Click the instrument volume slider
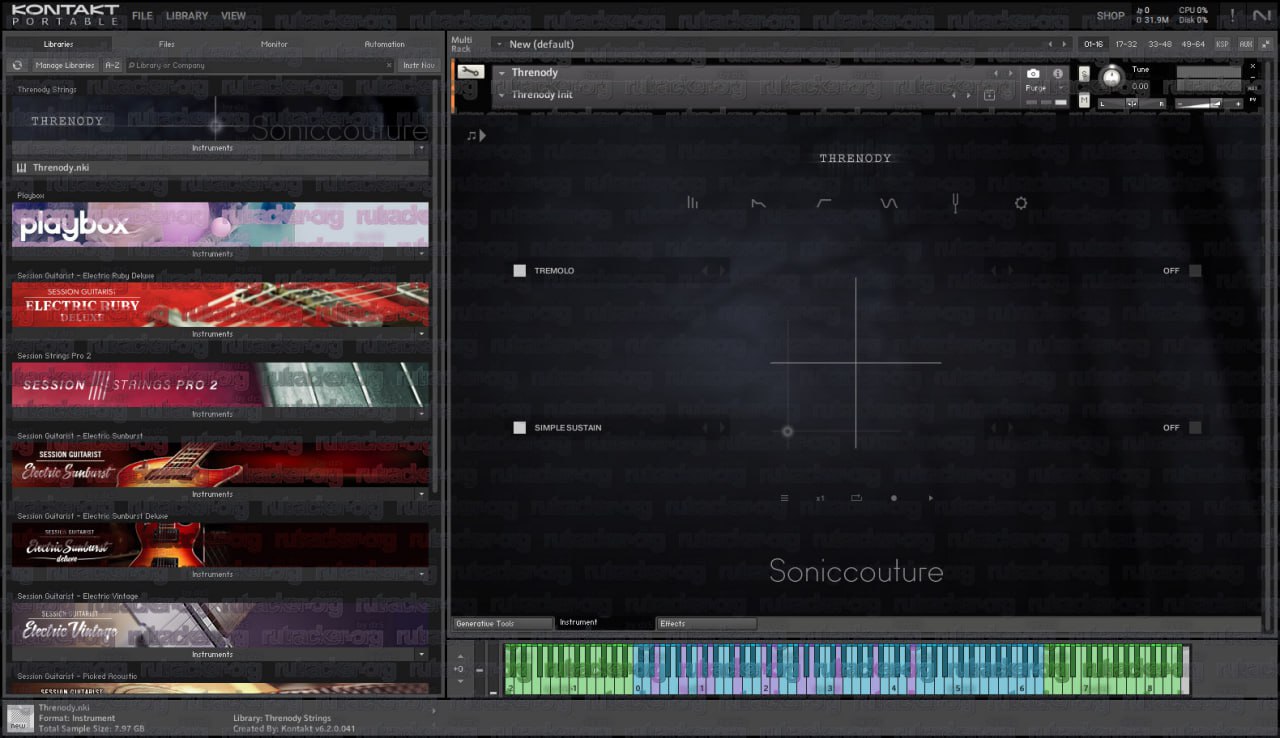The width and height of the screenshot is (1280, 738). click(1209, 104)
